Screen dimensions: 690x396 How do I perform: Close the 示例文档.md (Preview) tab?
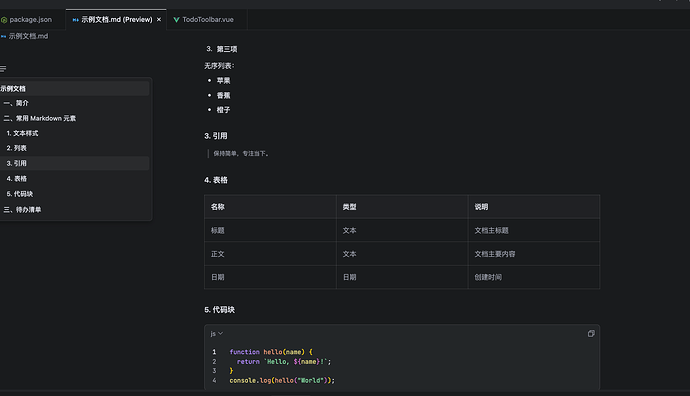[x=159, y=20]
